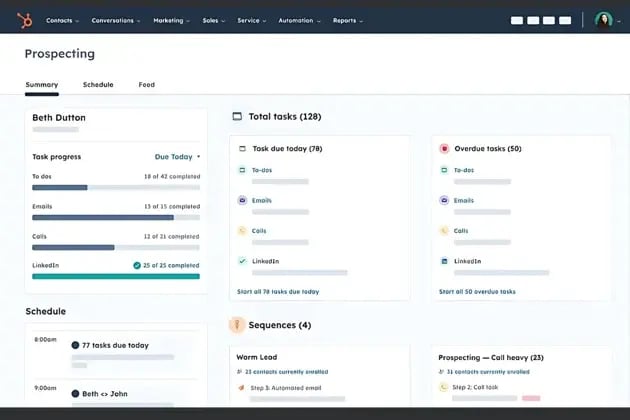Switch to the Schedule tab
This screenshot has width=630, height=420.
[98, 85]
